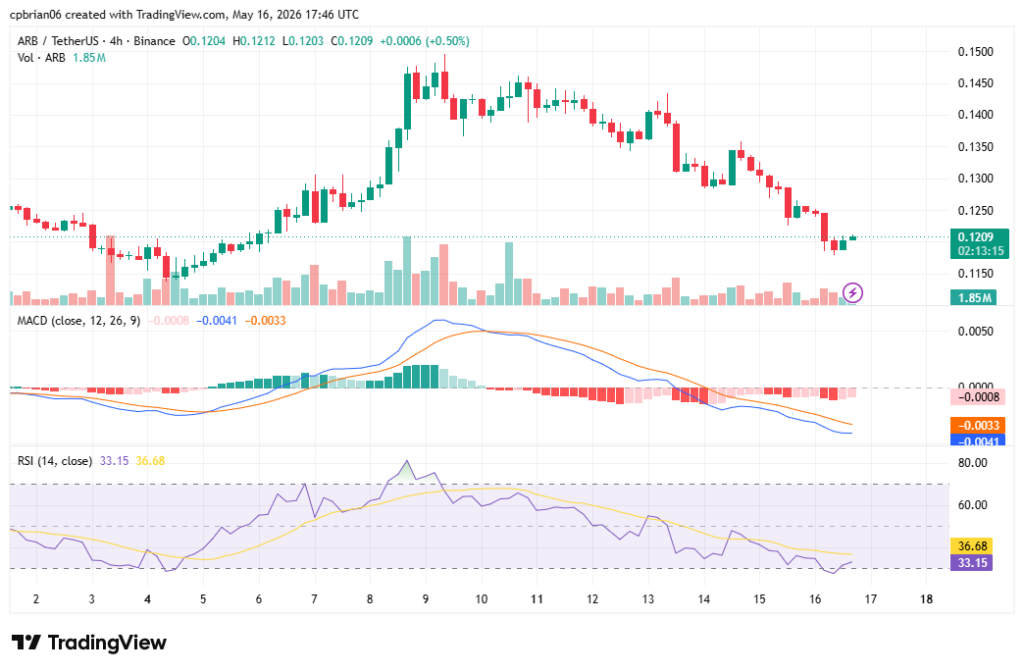The image size is (1024, 672).
Task: Click the MACD legend value -0.0033
Action: pyautogui.click(x=265, y=321)
